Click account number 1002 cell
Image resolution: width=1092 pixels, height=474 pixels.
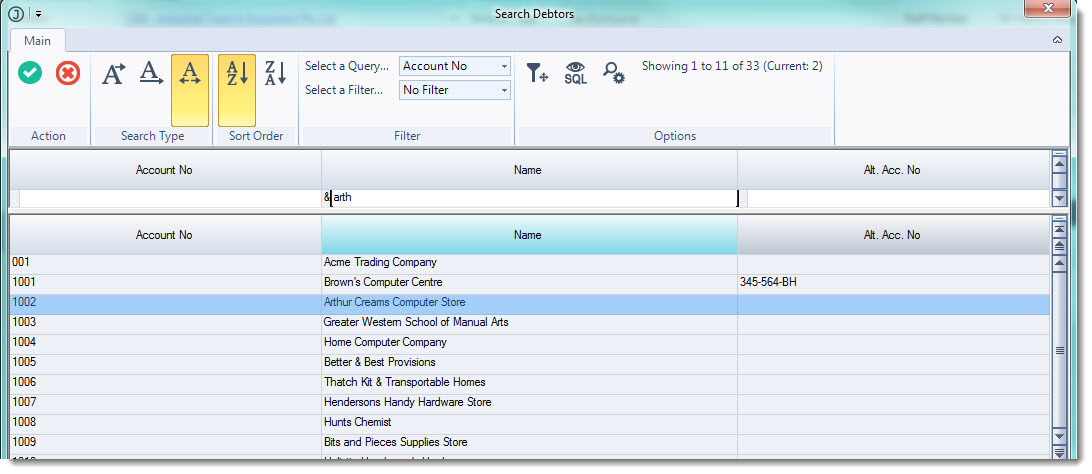[x=165, y=303]
